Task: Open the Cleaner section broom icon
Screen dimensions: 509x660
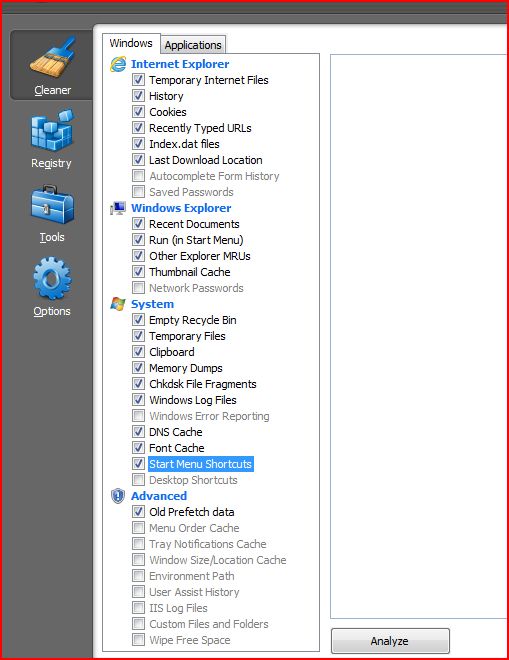Action: tap(53, 58)
